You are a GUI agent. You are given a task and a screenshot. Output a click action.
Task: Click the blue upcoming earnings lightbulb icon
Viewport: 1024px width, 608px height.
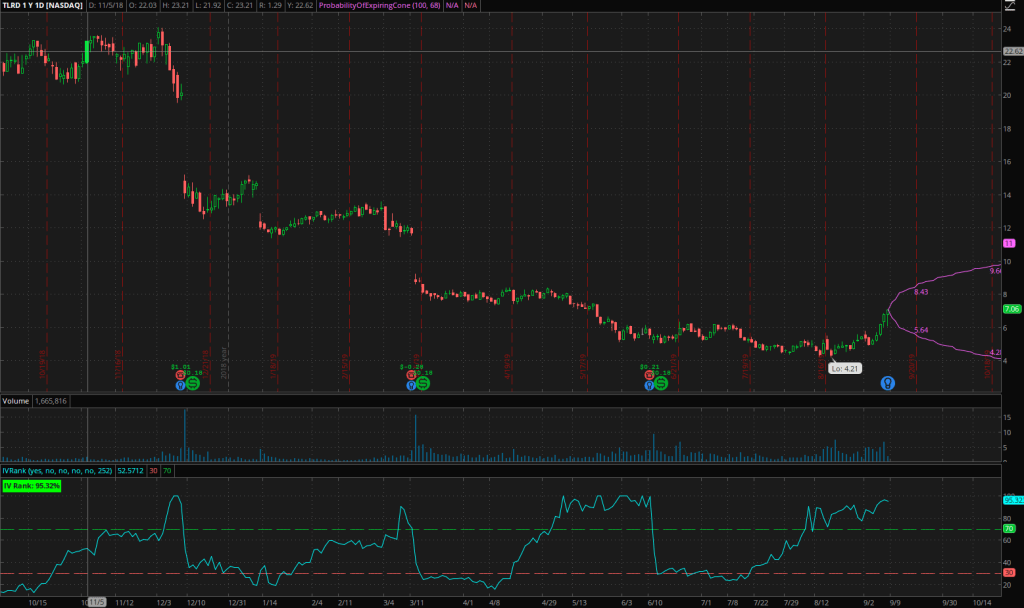[x=887, y=383]
